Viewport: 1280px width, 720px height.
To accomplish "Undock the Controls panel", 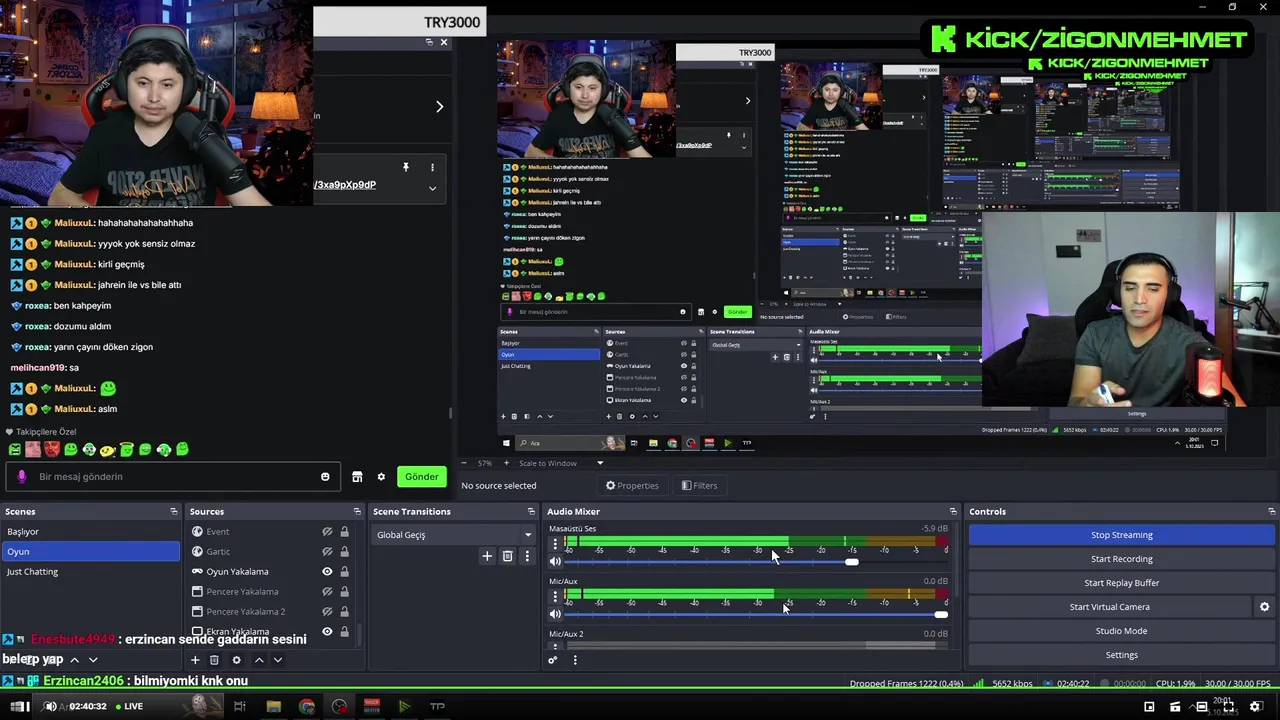I will [1271, 512].
